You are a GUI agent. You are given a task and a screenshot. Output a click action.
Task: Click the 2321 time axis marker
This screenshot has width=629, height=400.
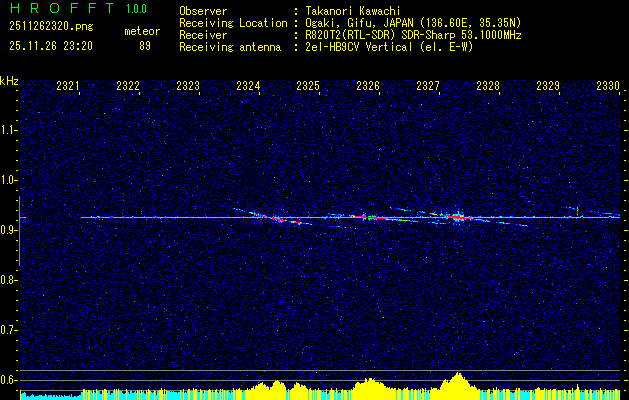(68, 85)
